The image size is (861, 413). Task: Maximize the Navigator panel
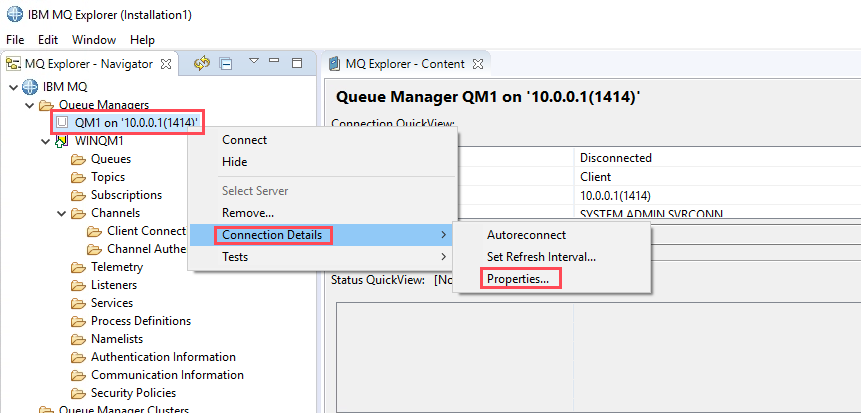pos(297,63)
